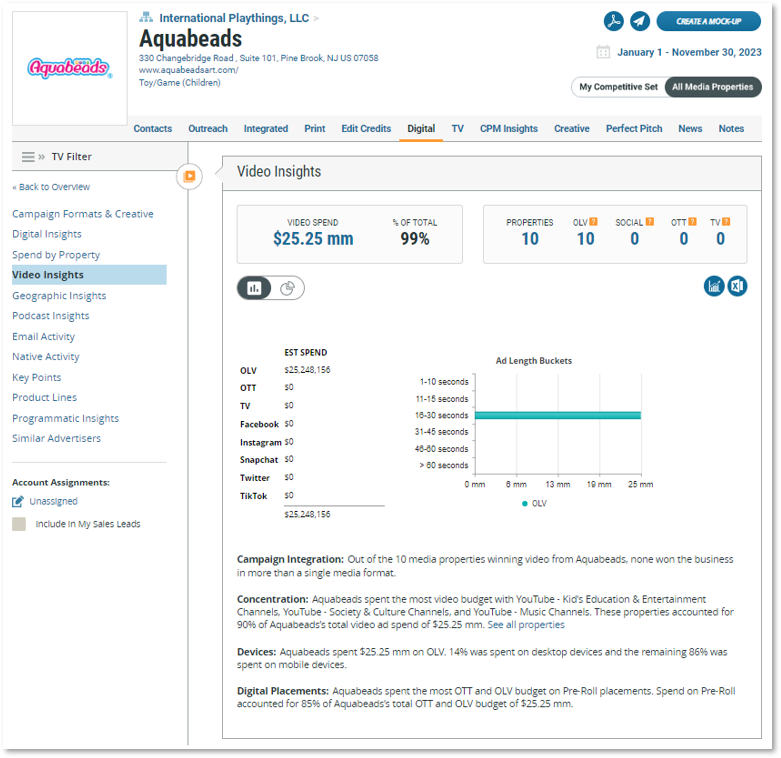Open the TV tab
The width and height of the screenshot is (781, 758).
pos(457,128)
